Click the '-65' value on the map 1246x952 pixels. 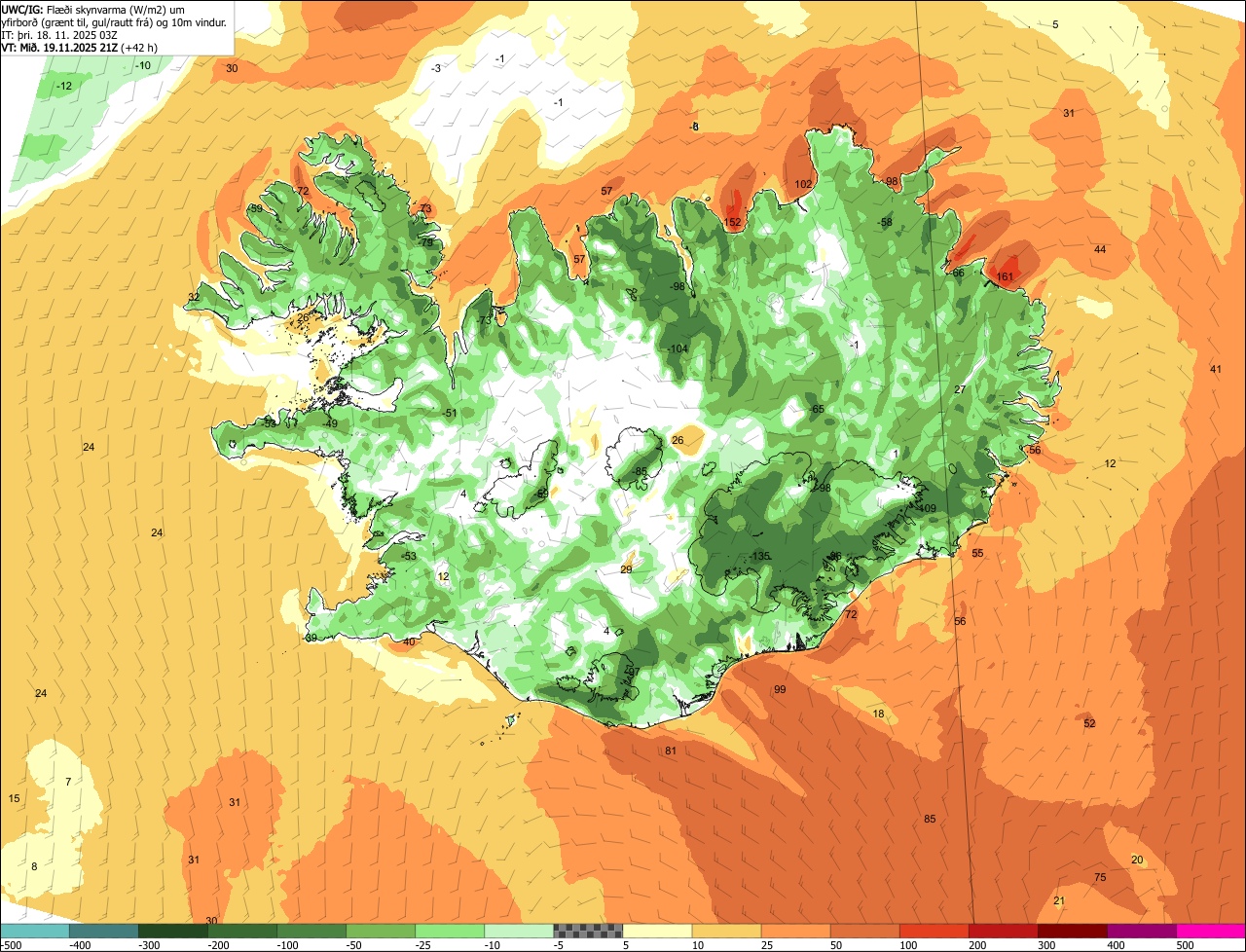(817, 410)
